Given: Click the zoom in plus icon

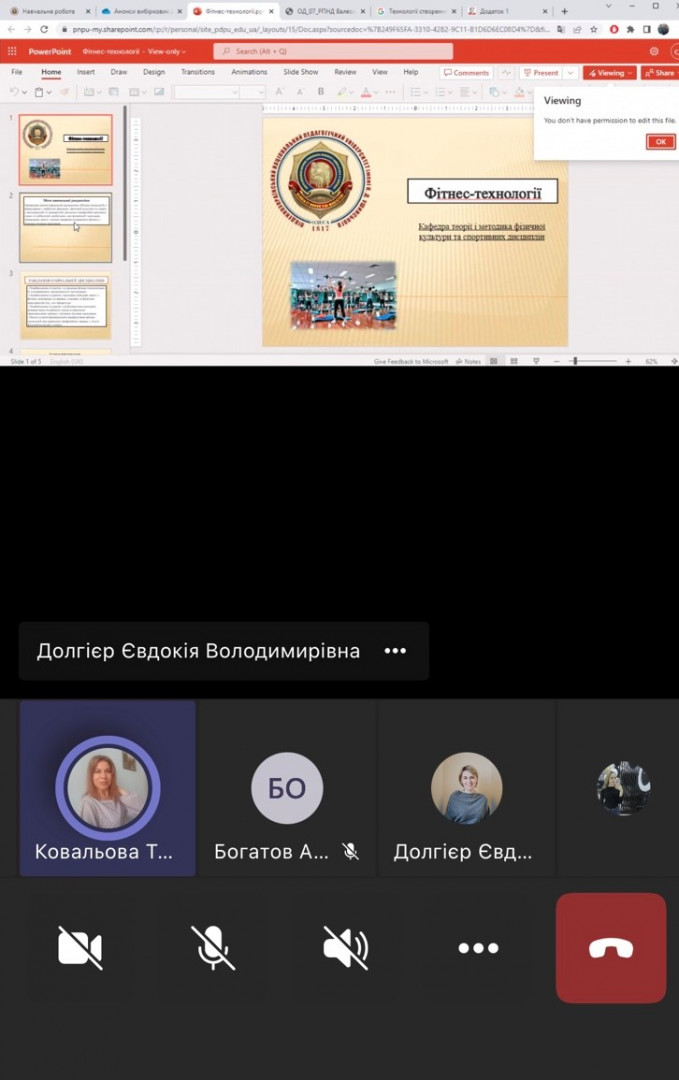Looking at the screenshot, I should (x=628, y=361).
